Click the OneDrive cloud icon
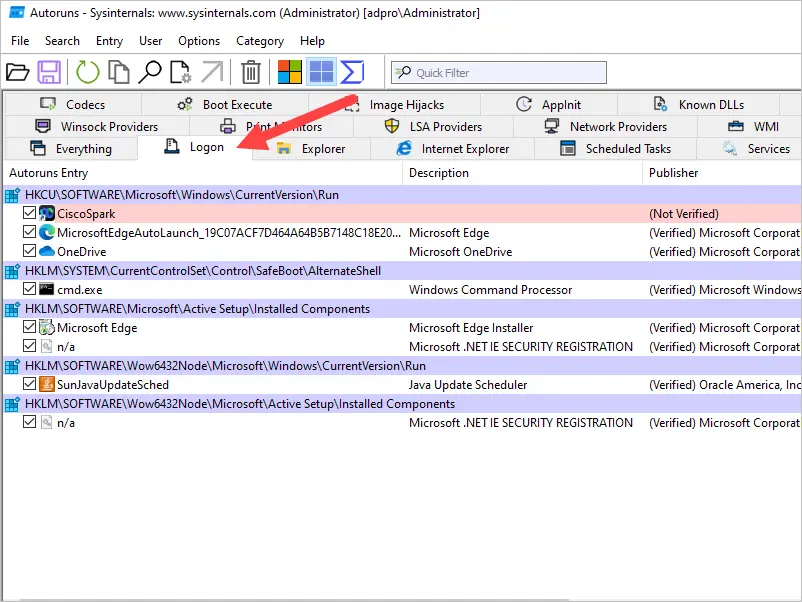 [x=47, y=251]
